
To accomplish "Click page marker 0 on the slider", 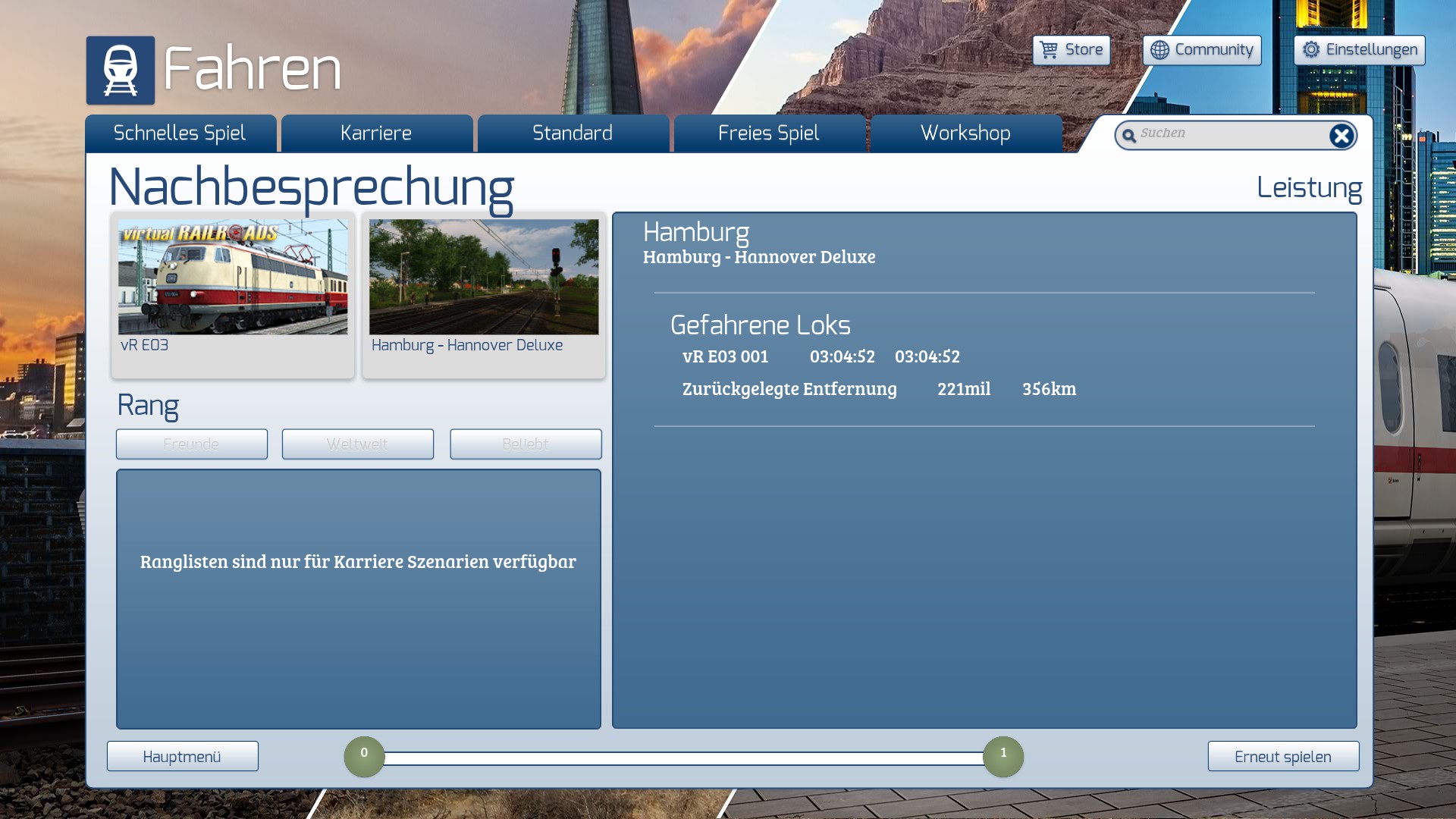I will 364,756.
